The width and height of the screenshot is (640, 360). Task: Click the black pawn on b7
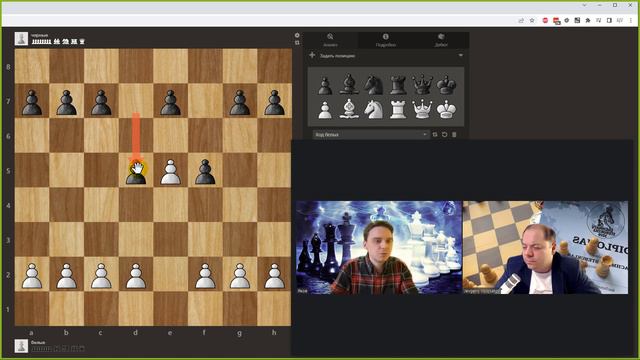tap(67, 102)
